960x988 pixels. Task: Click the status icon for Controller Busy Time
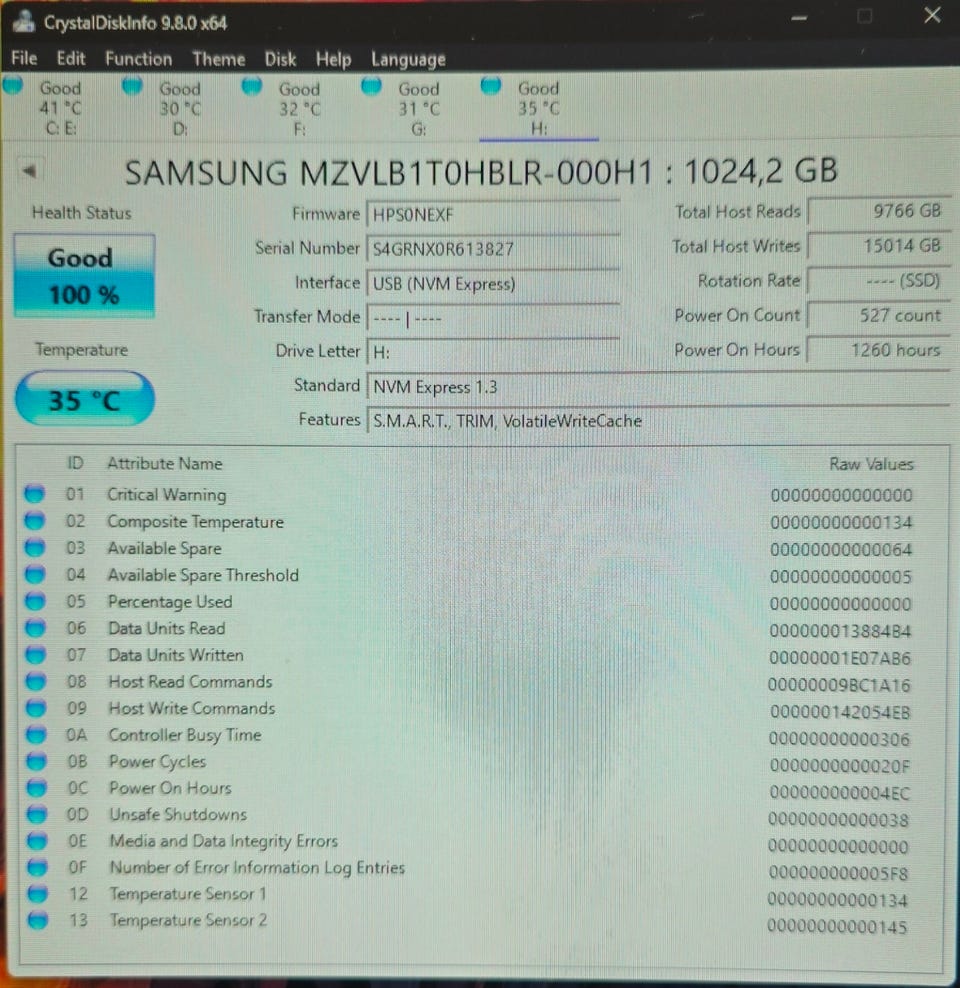pos(37,735)
